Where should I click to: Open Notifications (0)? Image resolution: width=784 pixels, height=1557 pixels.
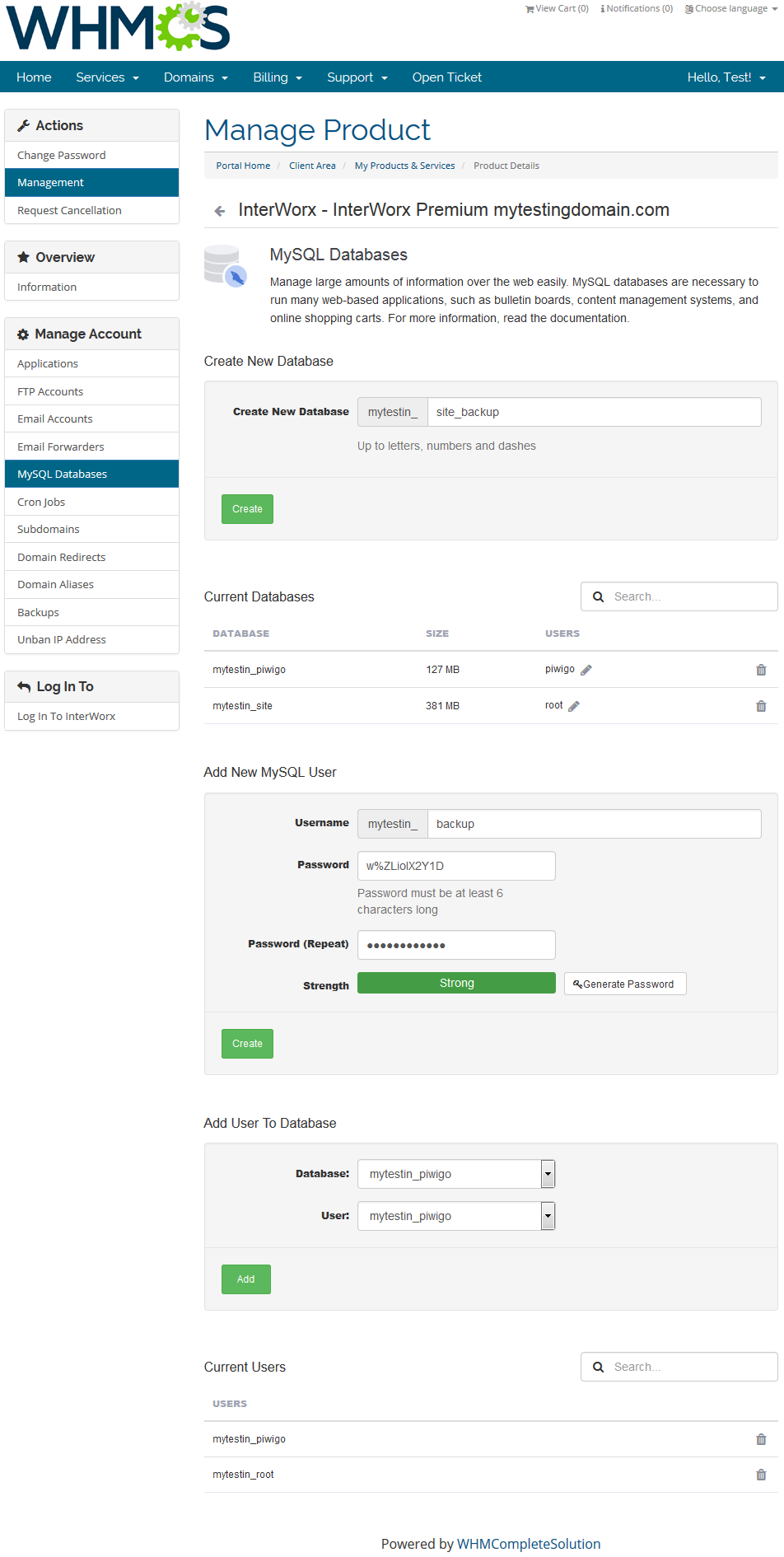pos(637,8)
